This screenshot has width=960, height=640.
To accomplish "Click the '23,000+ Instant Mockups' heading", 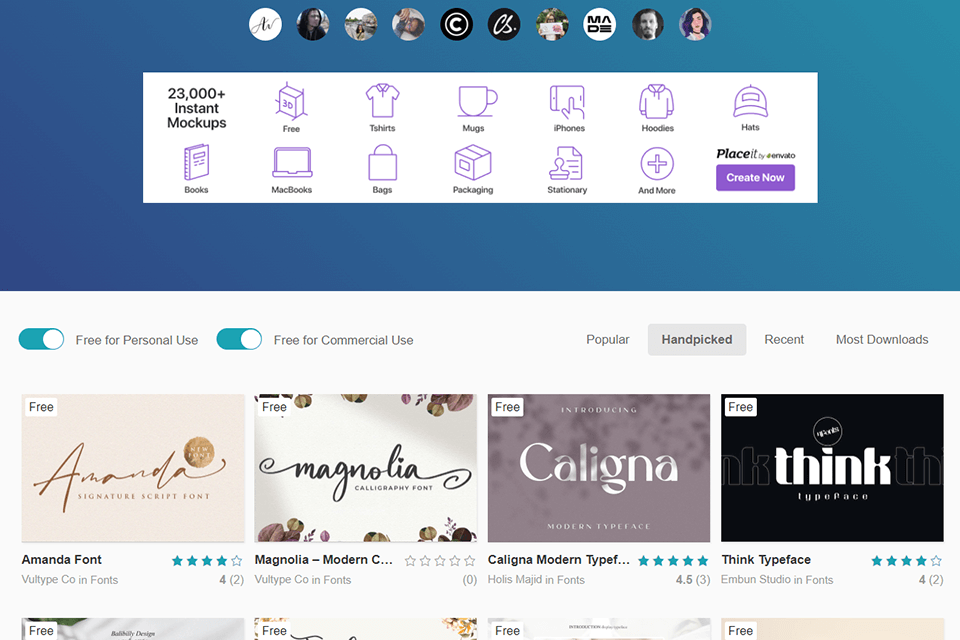I will coord(197,108).
